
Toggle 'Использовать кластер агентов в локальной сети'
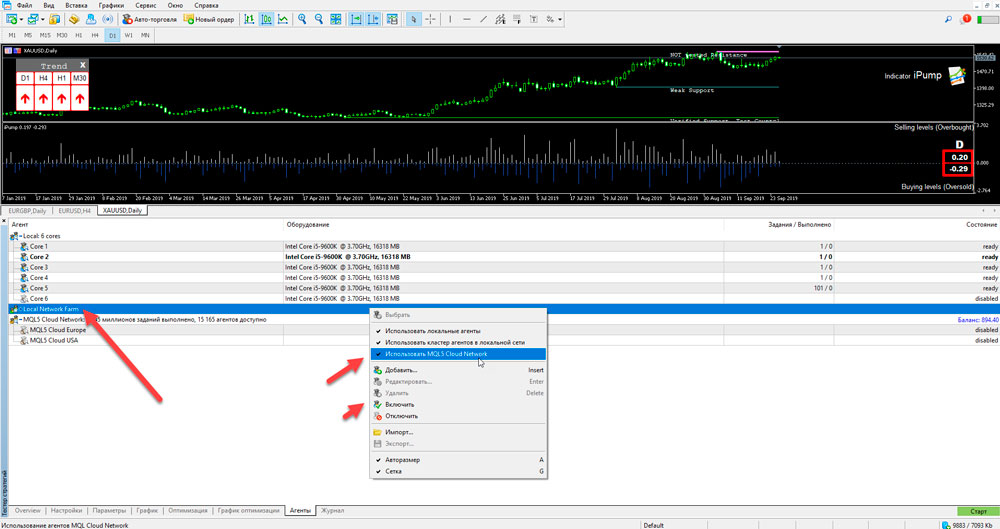coord(458,343)
